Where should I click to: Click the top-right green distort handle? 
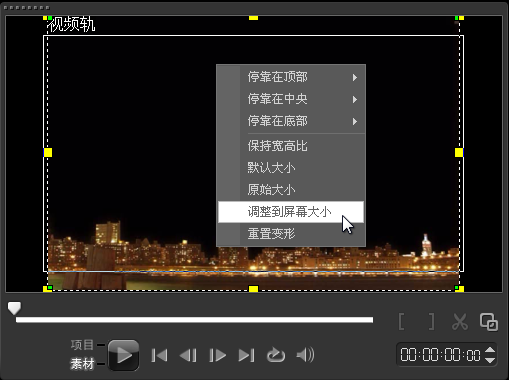coord(457,18)
